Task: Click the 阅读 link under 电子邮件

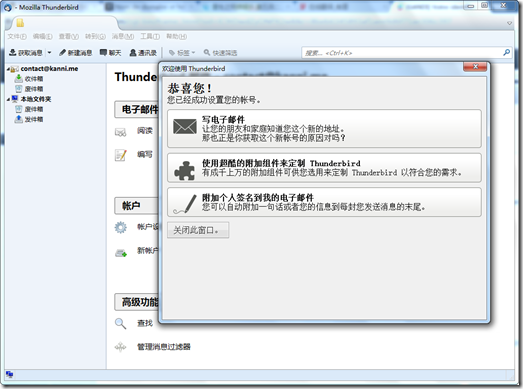Action: click(145, 130)
